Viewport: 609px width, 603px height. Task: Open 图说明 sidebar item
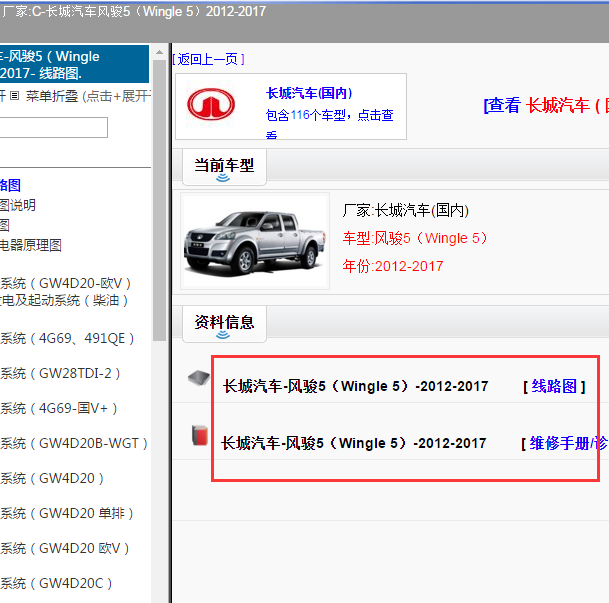(18, 205)
